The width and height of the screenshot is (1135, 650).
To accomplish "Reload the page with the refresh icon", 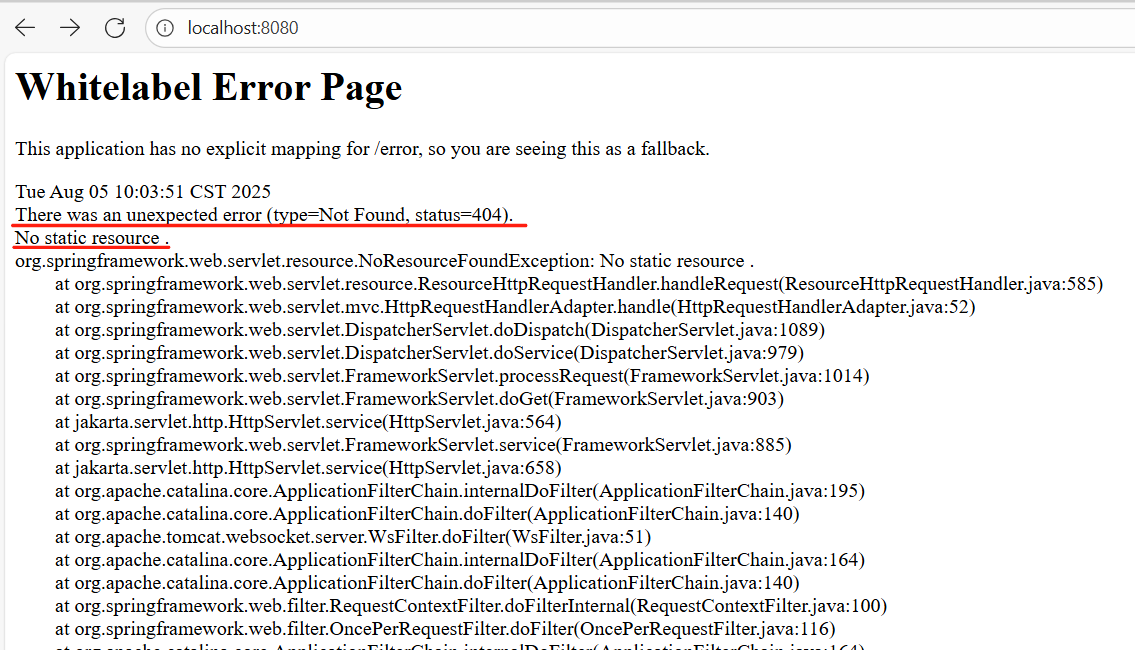I will (115, 28).
